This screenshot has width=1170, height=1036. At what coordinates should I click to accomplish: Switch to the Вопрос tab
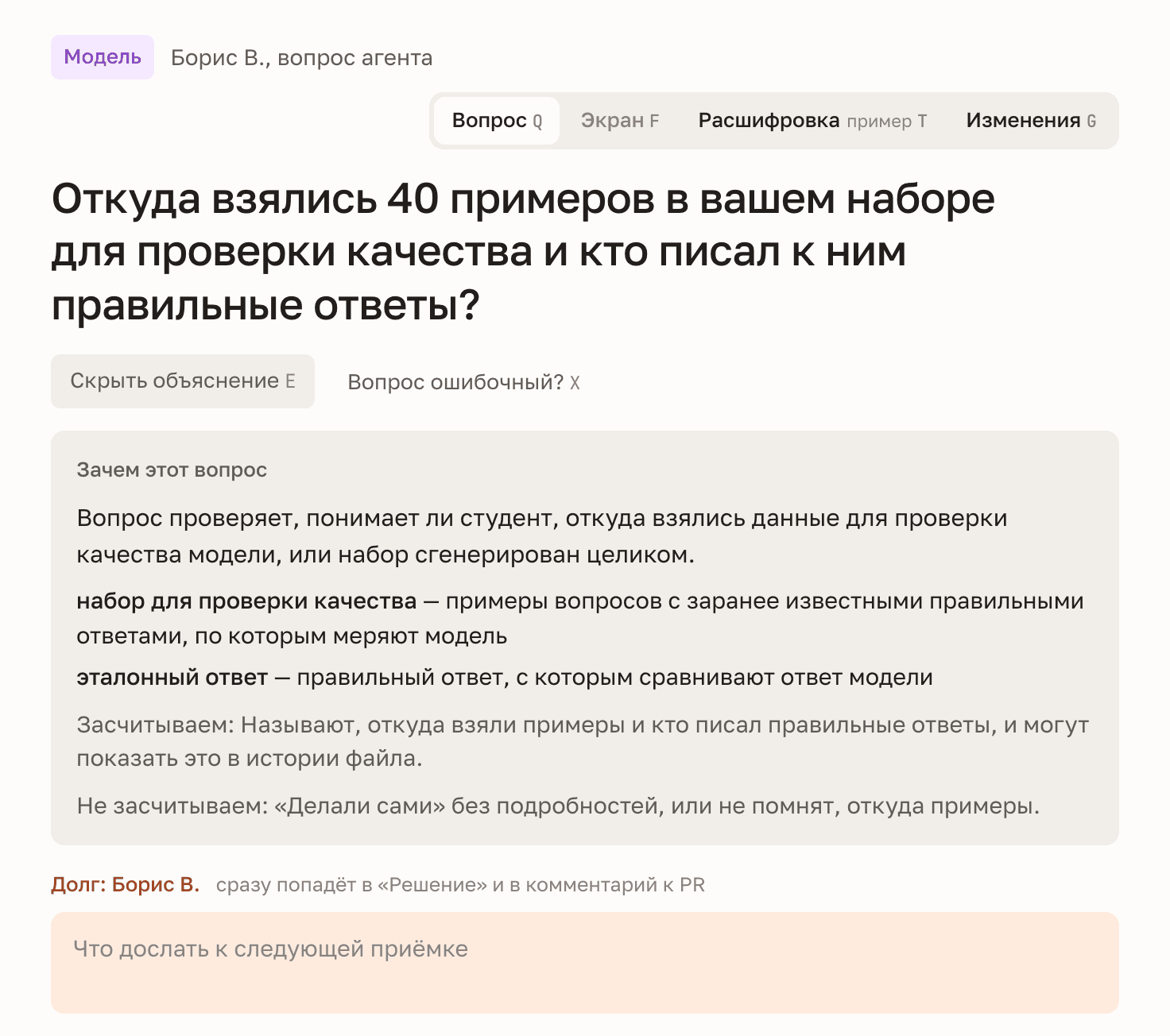(497, 121)
